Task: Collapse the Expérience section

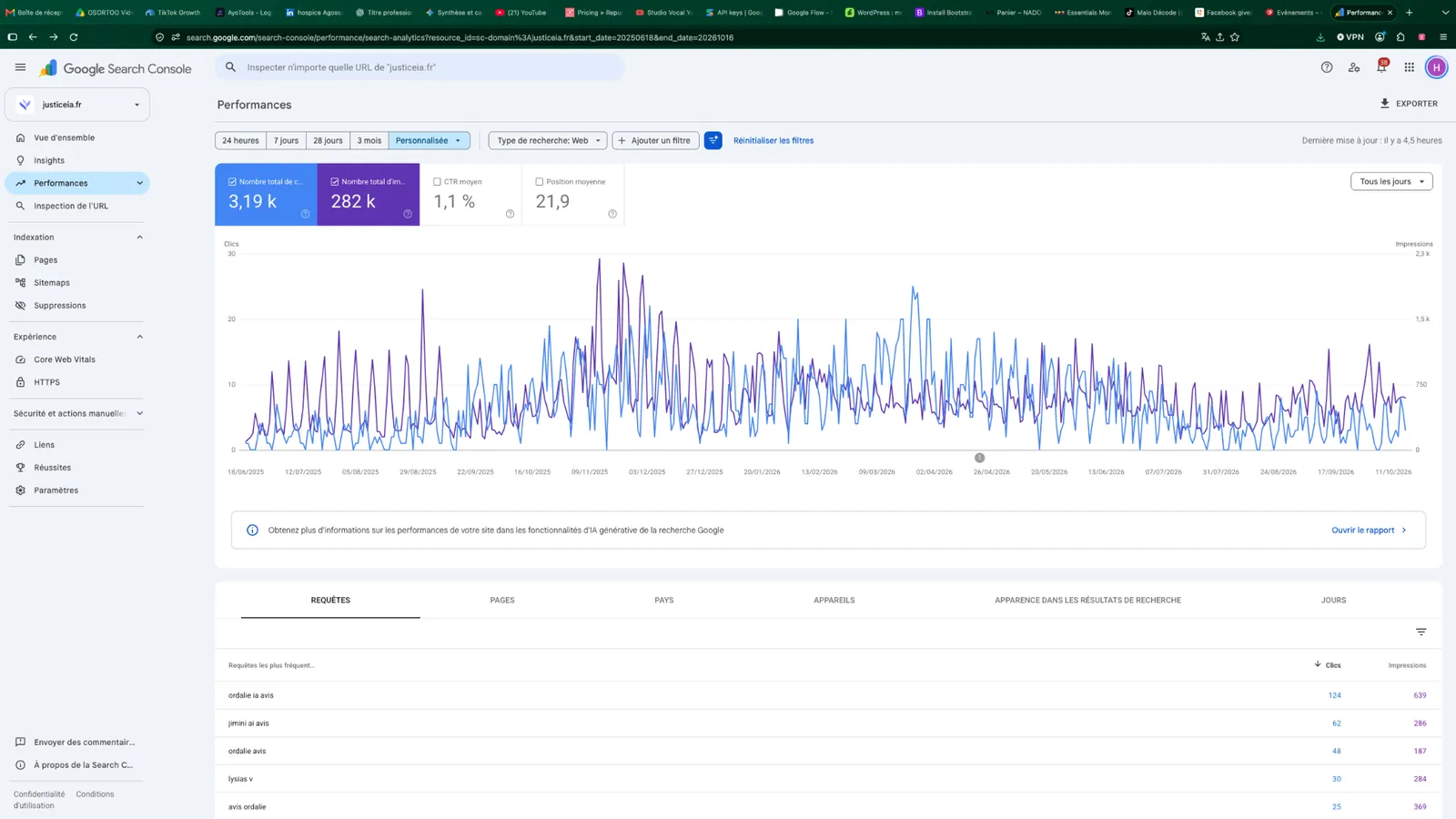Action: pos(139,337)
